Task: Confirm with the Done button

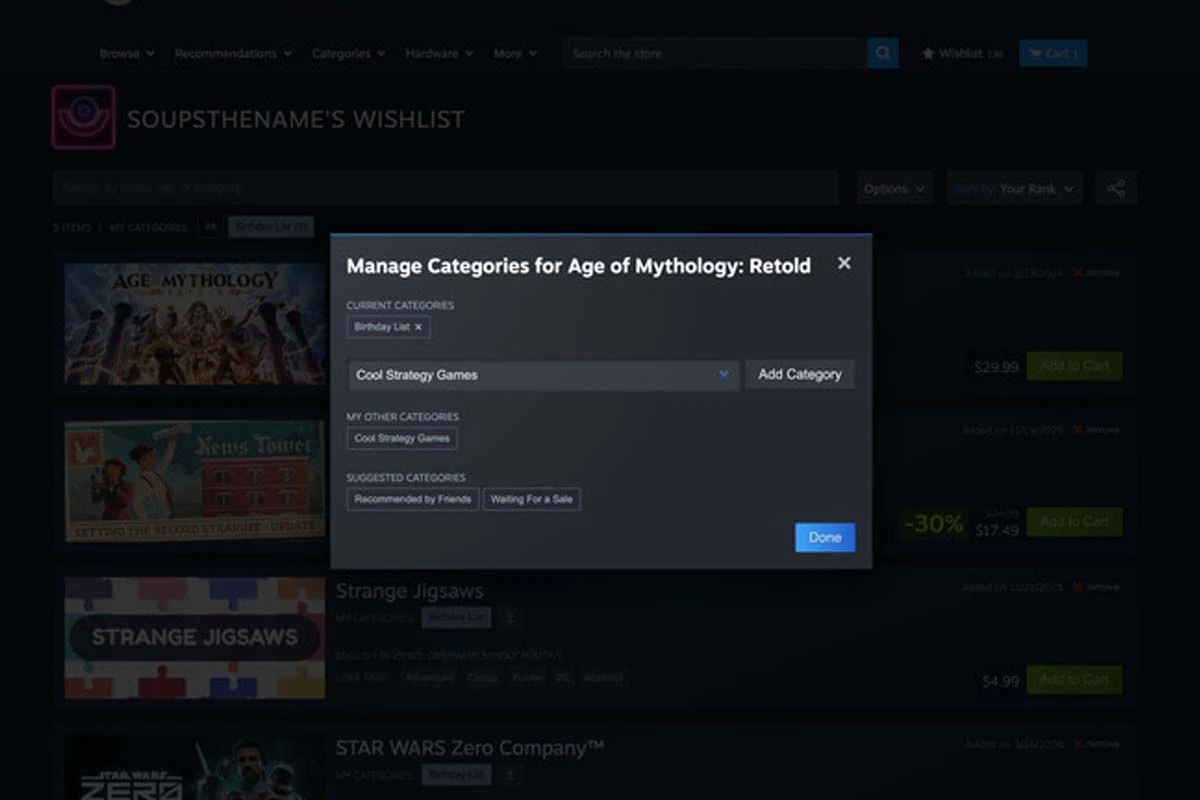Action: pyautogui.click(x=825, y=537)
